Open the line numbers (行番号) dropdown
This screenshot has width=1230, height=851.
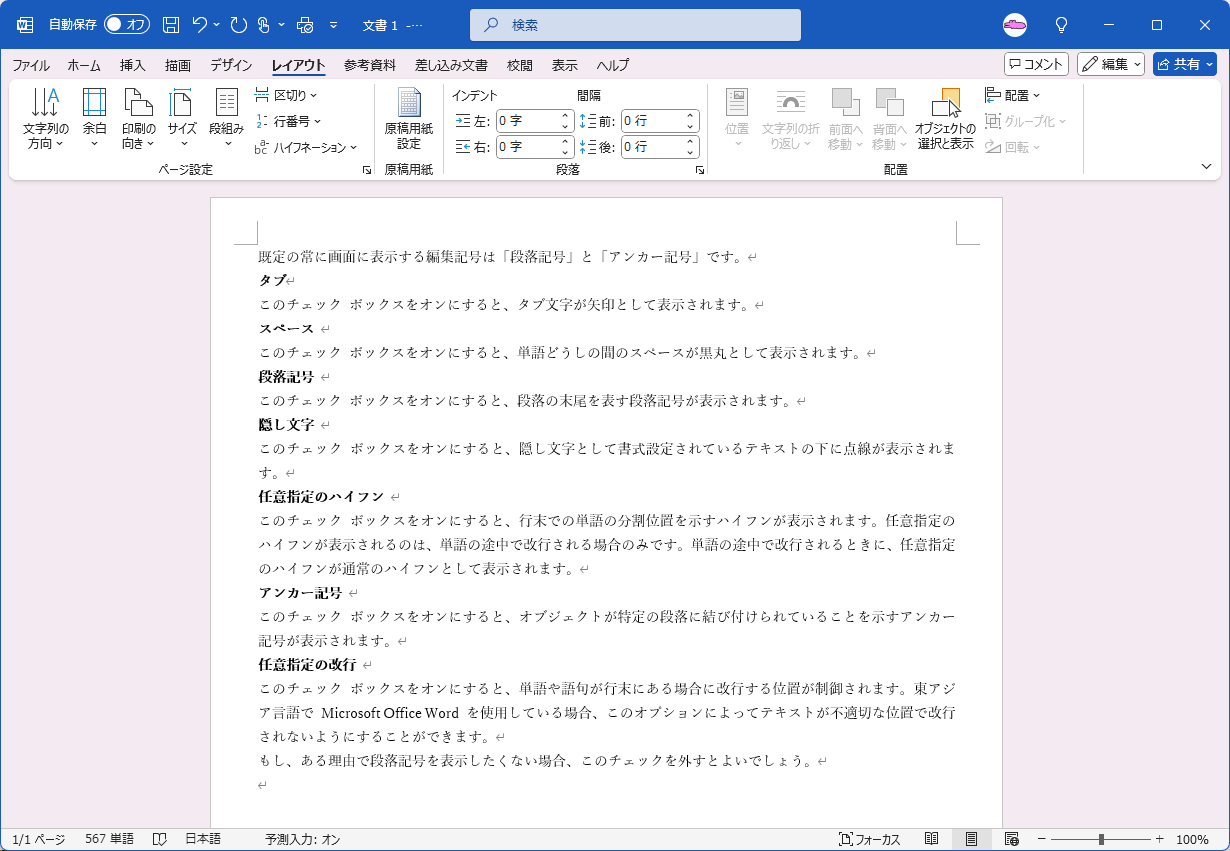click(288, 121)
